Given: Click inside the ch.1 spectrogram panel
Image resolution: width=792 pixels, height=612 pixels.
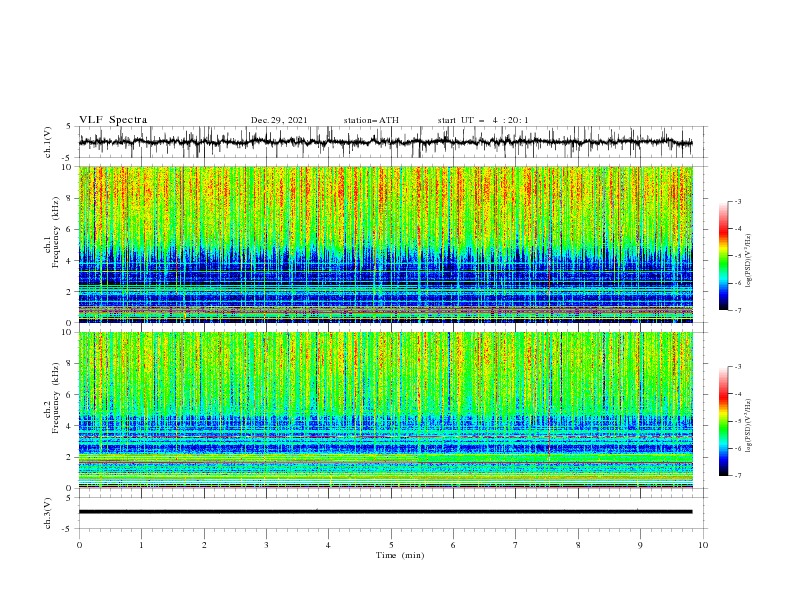Looking at the screenshot, I should [x=385, y=244].
